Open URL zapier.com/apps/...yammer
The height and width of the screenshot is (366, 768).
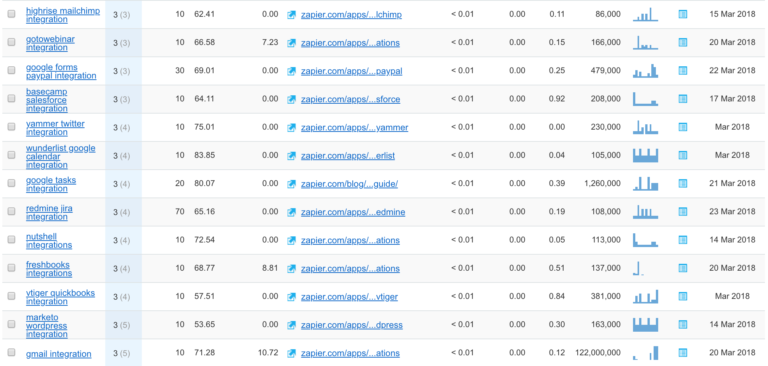point(354,128)
